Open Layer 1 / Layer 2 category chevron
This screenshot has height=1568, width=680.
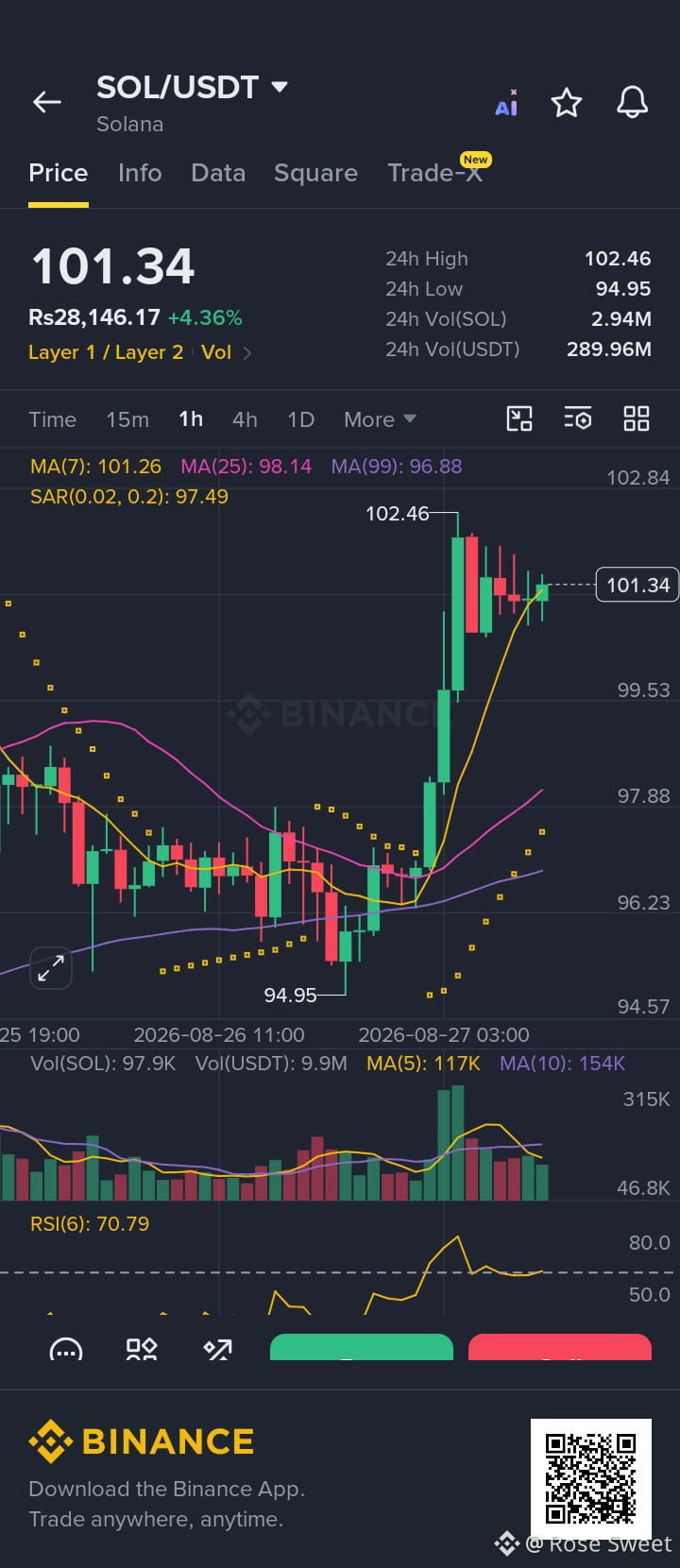click(247, 353)
